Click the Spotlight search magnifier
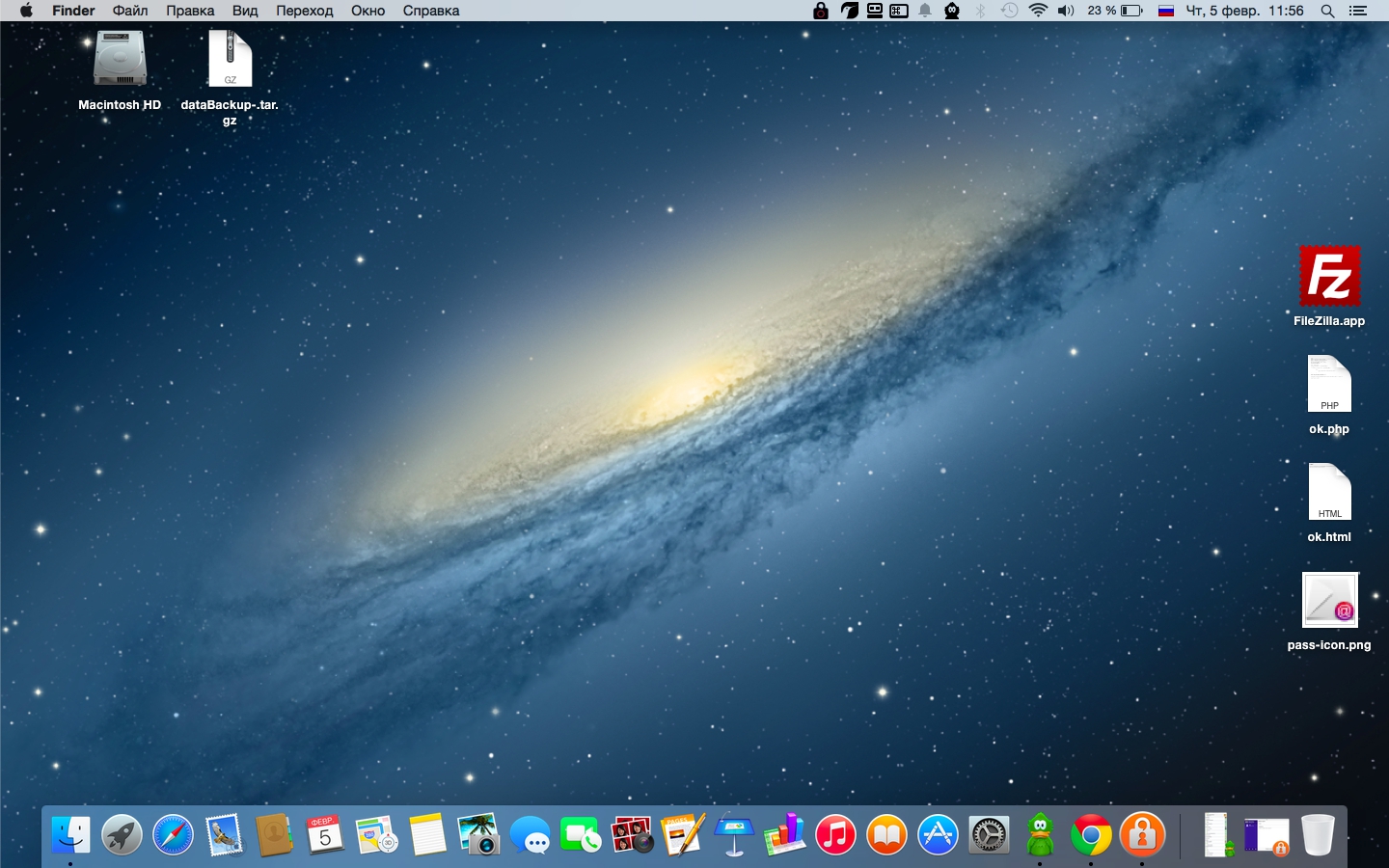This screenshot has width=1389, height=868. [x=1327, y=11]
